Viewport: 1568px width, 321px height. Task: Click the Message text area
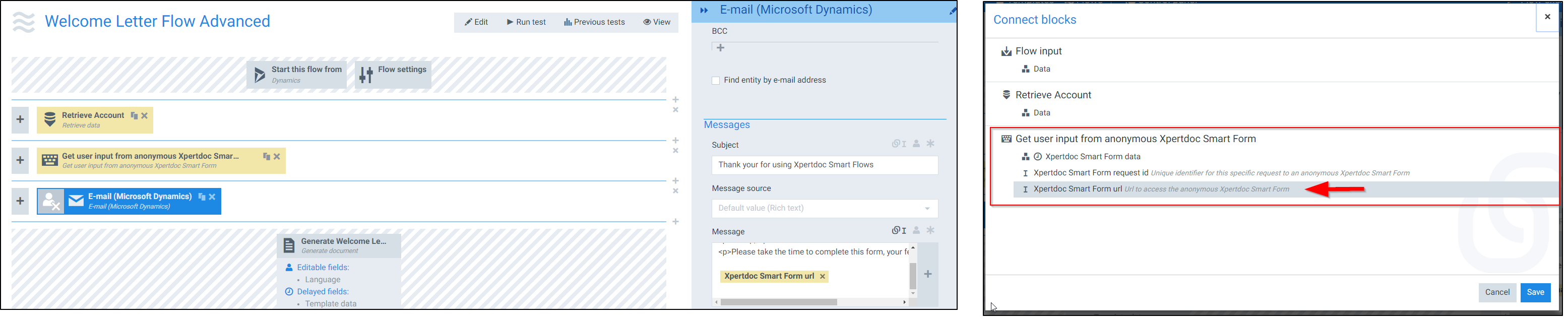tap(811, 271)
